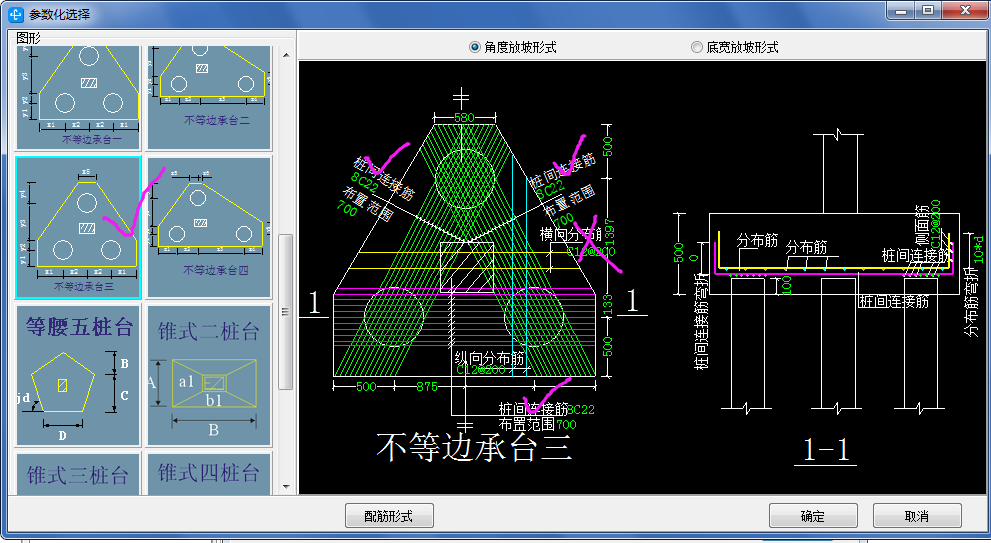Viewport: 991px width, 543px height.
Task: Edit the 侧面筋 C12@200 value in section
Action: coord(935,223)
